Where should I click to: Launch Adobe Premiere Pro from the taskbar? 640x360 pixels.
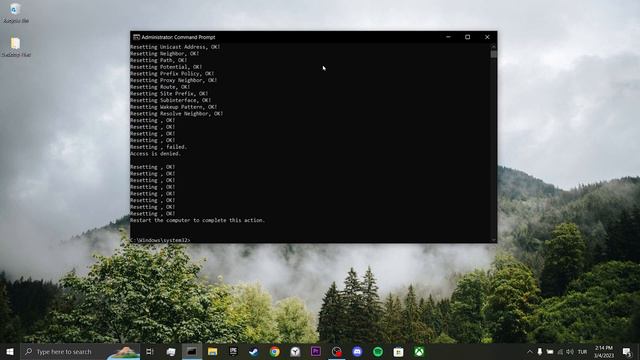click(316, 351)
